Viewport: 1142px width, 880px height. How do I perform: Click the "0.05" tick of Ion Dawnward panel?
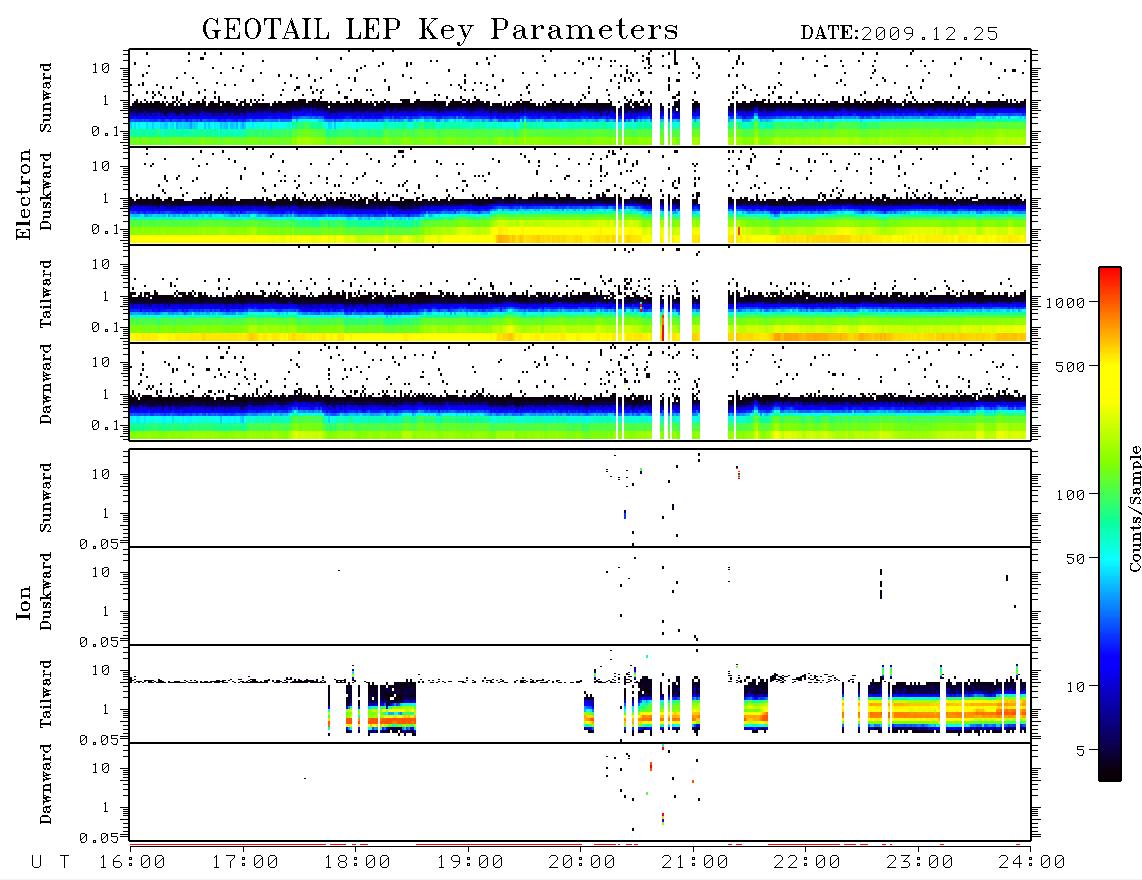[98, 838]
